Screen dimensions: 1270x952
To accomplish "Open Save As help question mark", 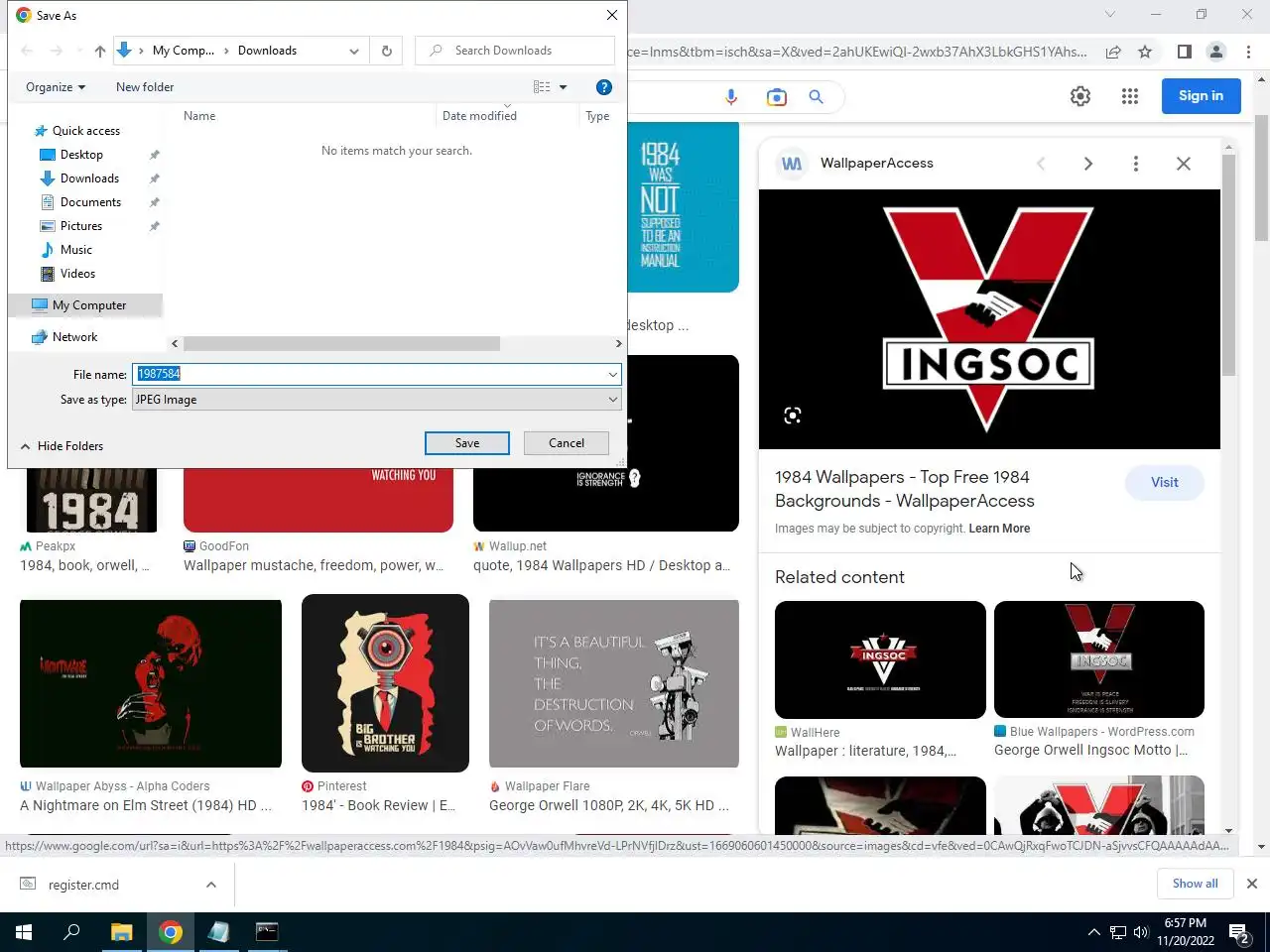I will (603, 87).
